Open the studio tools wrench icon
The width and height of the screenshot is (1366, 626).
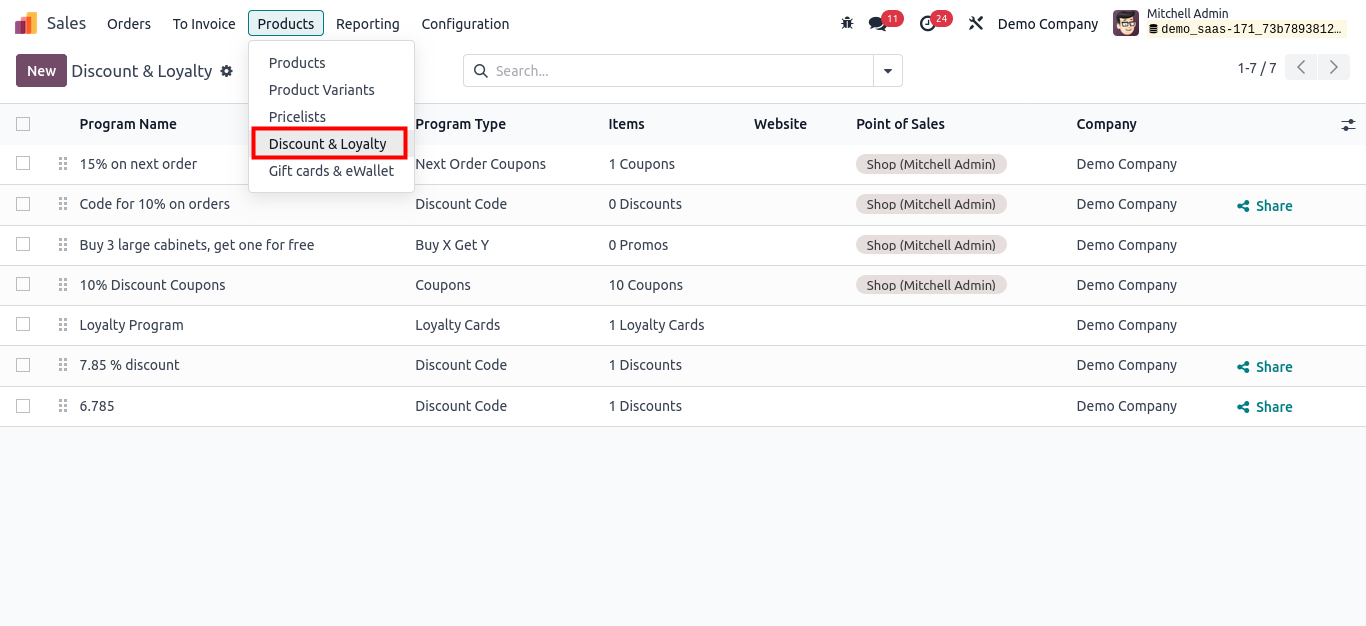pyautogui.click(x=976, y=23)
